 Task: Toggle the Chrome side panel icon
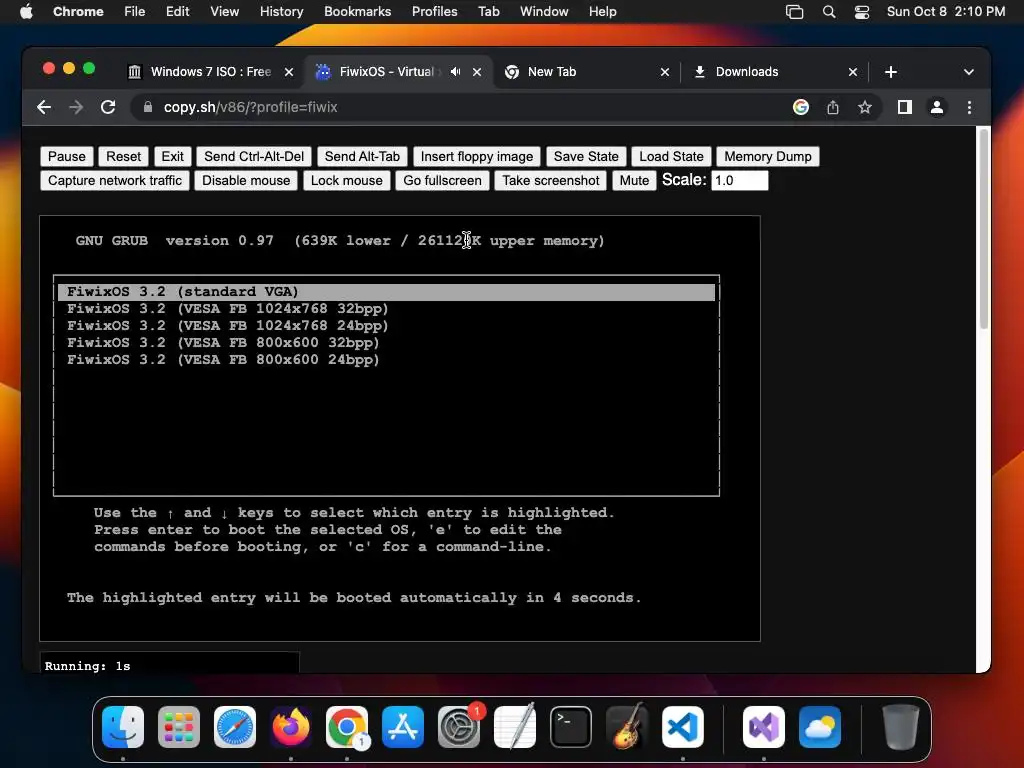tap(904, 107)
